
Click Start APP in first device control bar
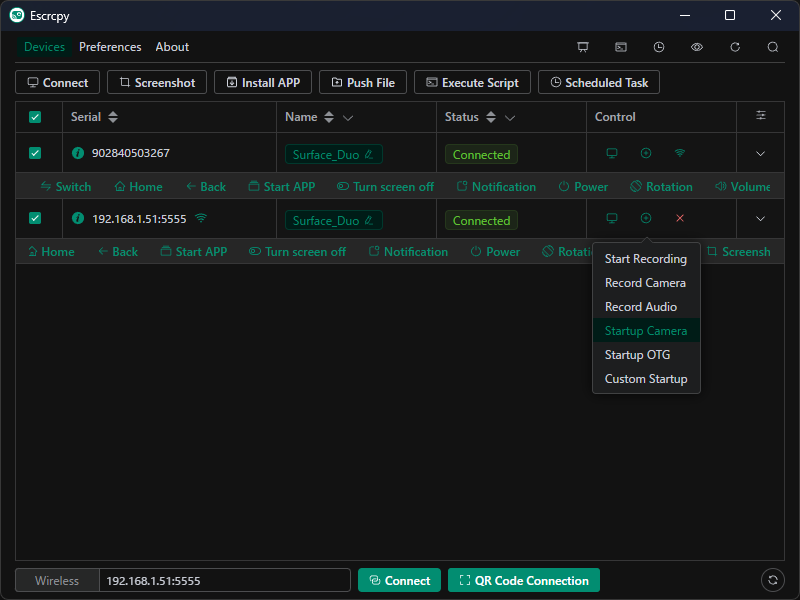(x=282, y=187)
